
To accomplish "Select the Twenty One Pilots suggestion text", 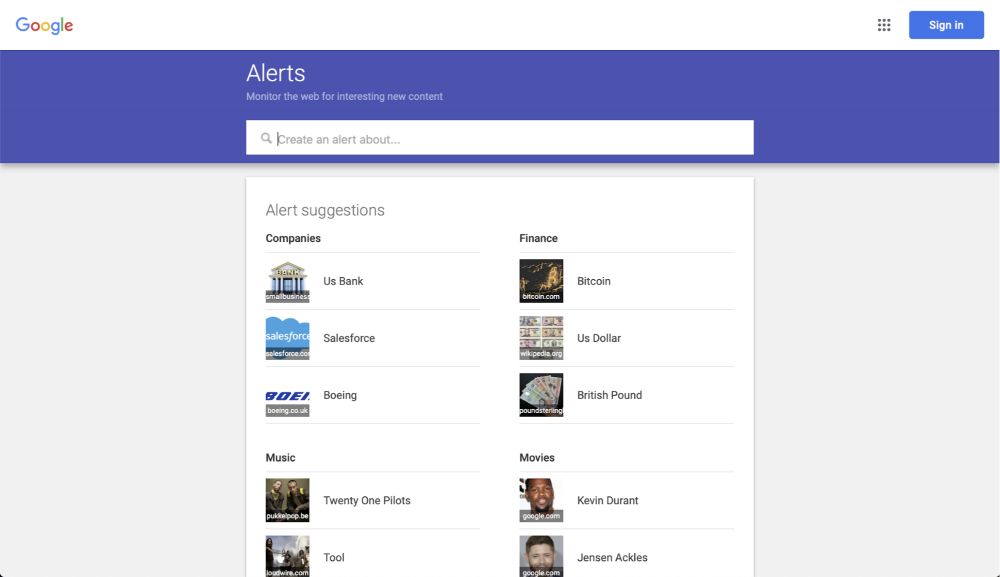I will coord(367,500).
